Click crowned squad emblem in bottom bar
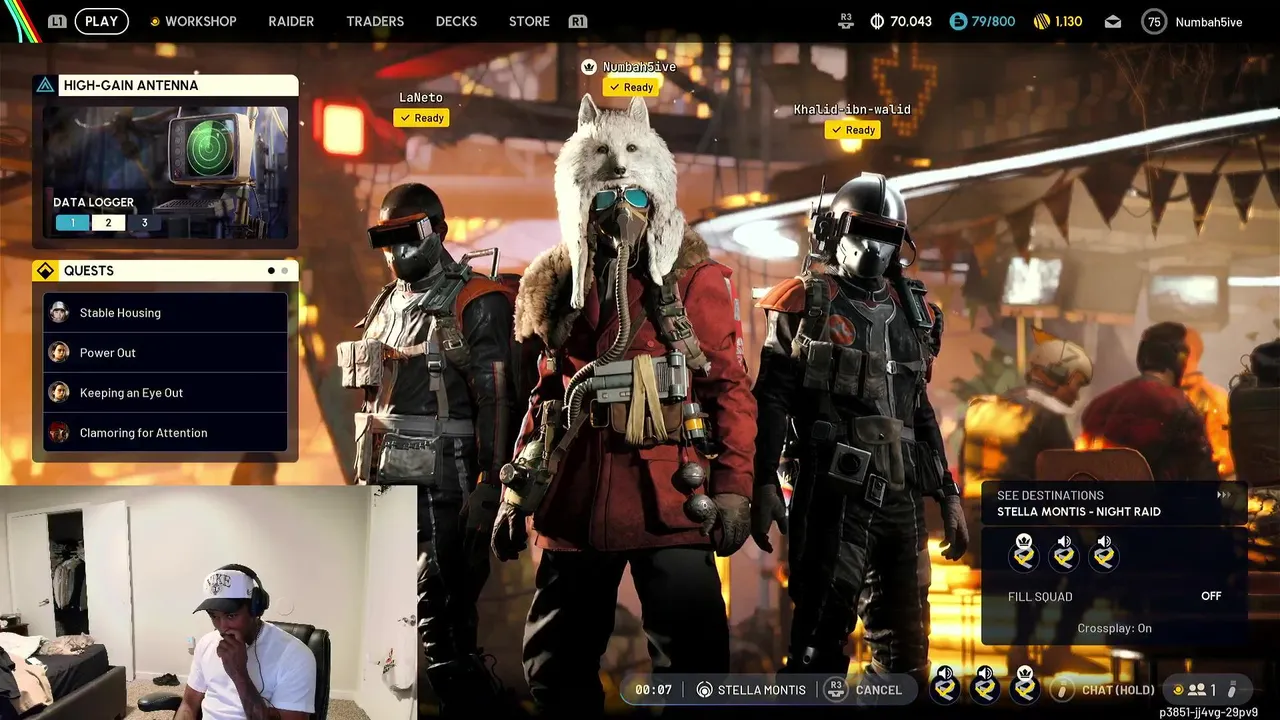1280x720 pixels. pyautogui.click(x=1025, y=684)
